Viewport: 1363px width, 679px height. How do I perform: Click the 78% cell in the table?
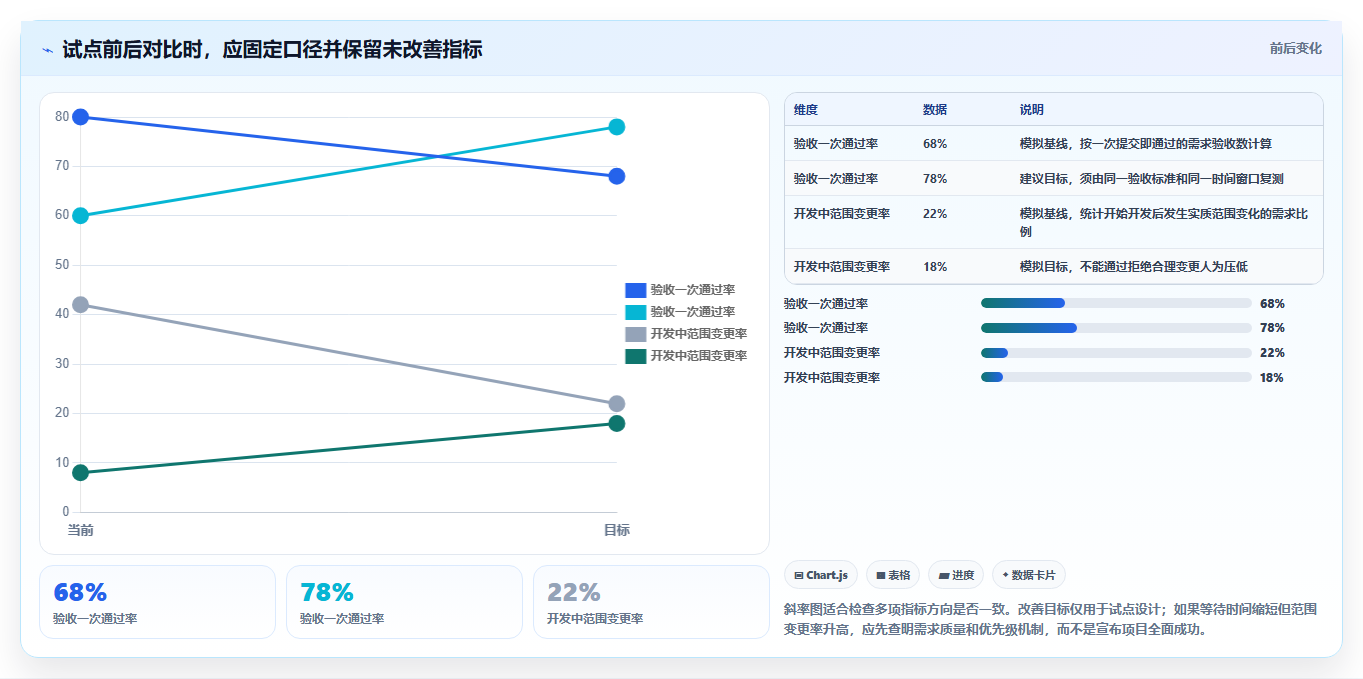[x=935, y=179]
